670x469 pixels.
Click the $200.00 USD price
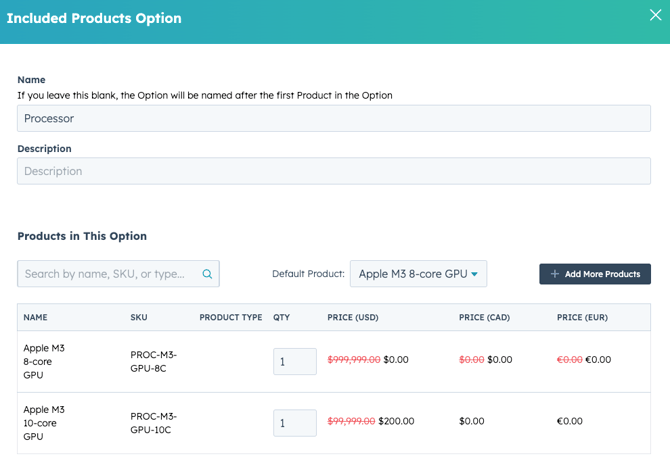(x=396, y=422)
